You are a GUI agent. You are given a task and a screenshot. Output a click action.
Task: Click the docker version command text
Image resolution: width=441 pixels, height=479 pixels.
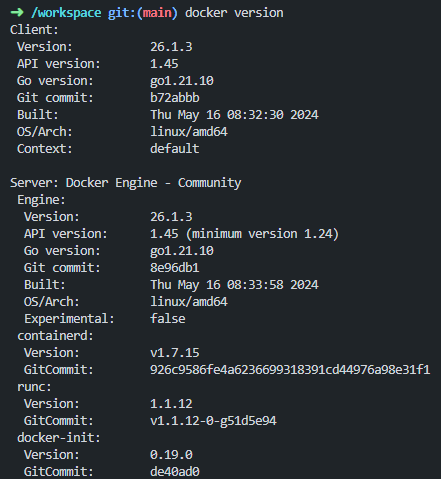(x=234, y=13)
